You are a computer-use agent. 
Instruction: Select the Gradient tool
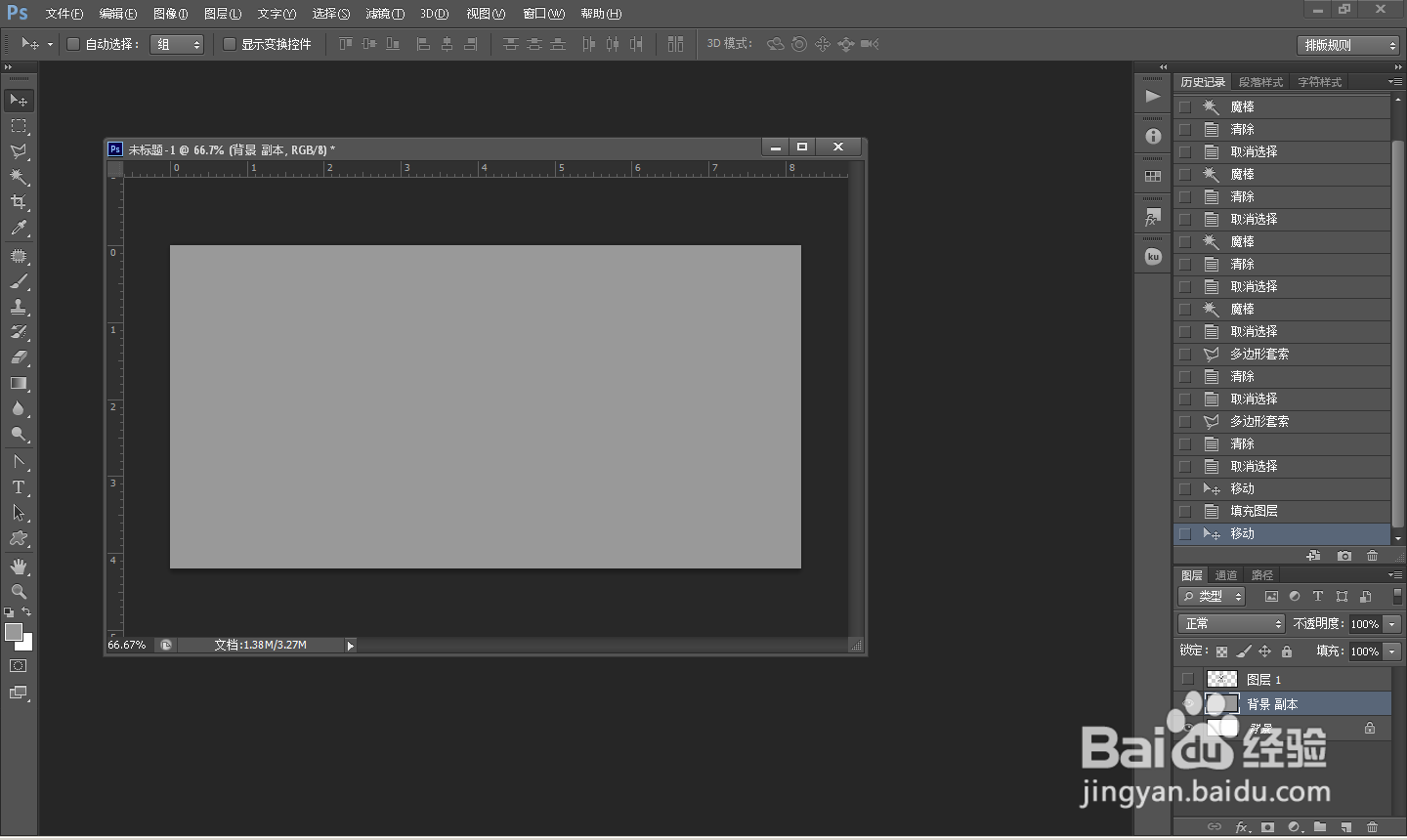click(19, 383)
